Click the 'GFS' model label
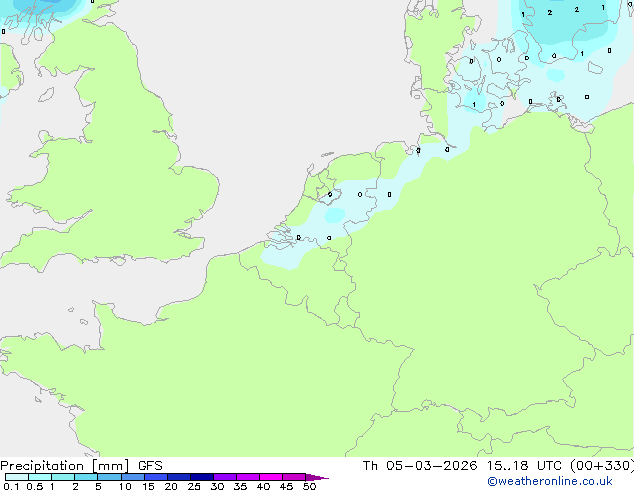This screenshot has width=634, height=490. pos(150,466)
